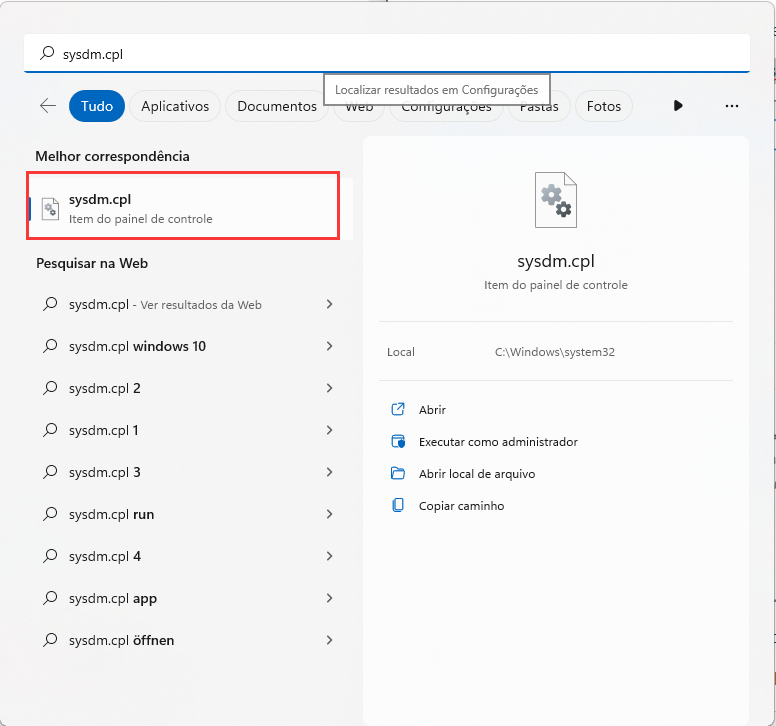Click the C:\Windows\system32 location path
This screenshot has height=726, width=776.
coord(555,352)
